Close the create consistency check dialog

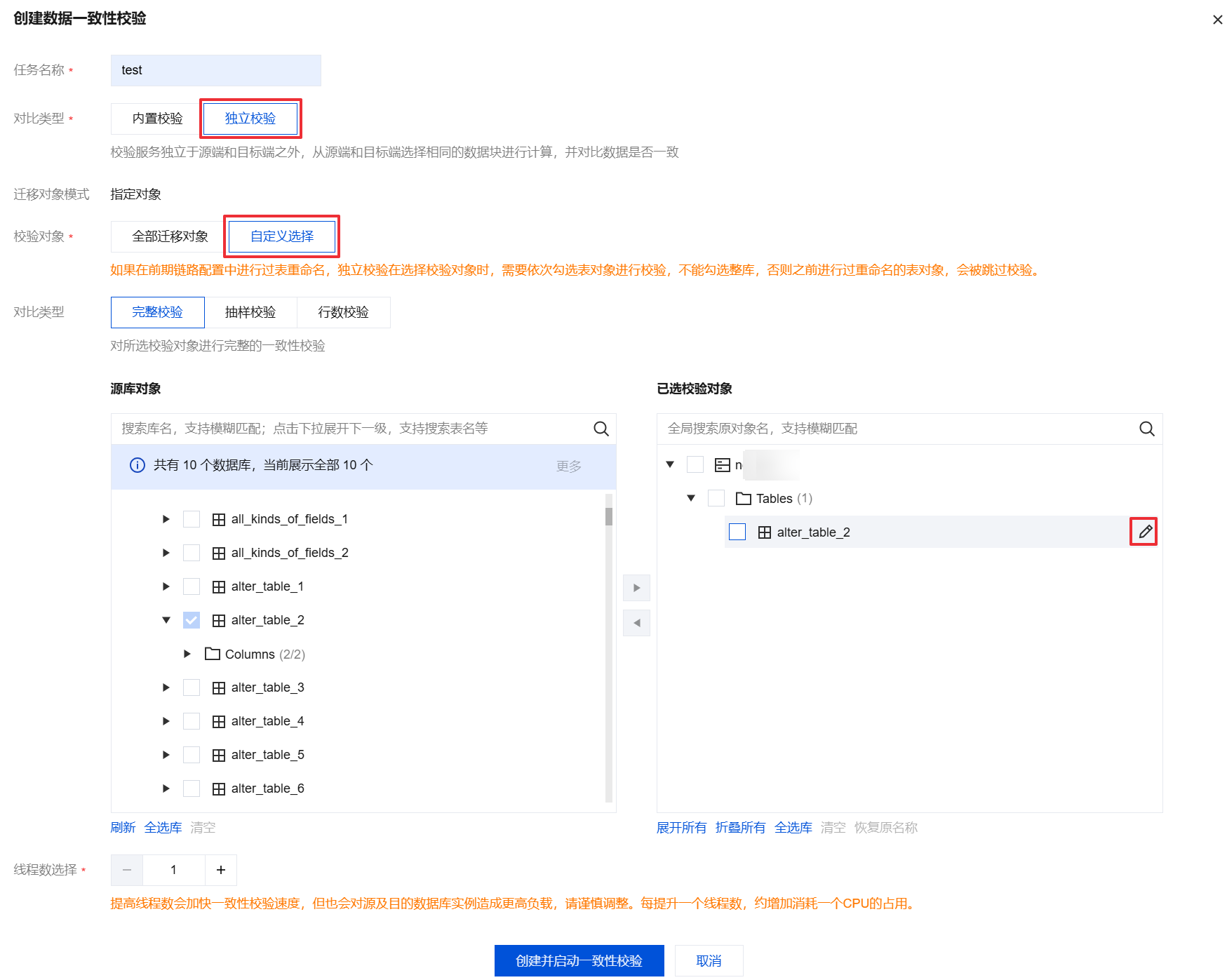(1217, 20)
